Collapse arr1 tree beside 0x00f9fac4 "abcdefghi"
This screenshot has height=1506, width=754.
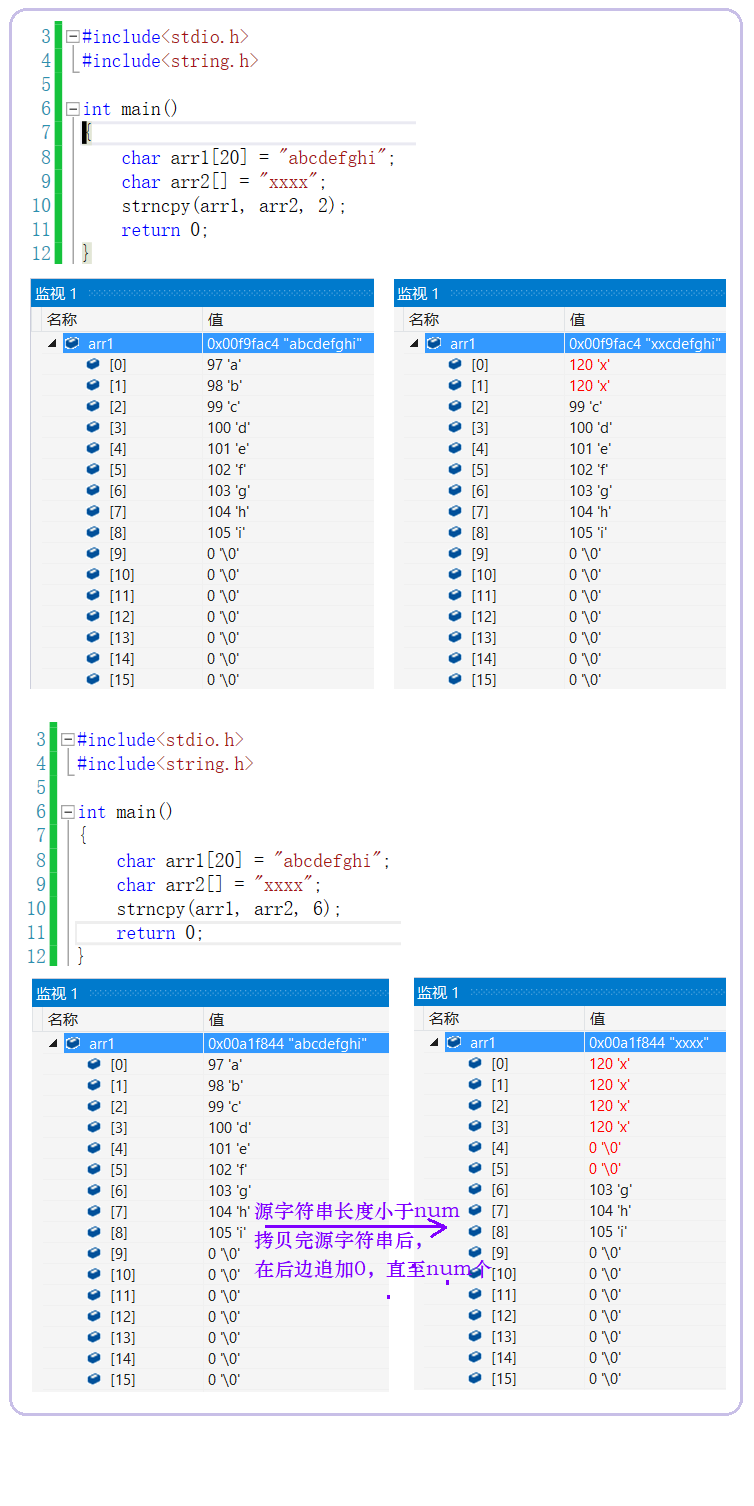52,344
